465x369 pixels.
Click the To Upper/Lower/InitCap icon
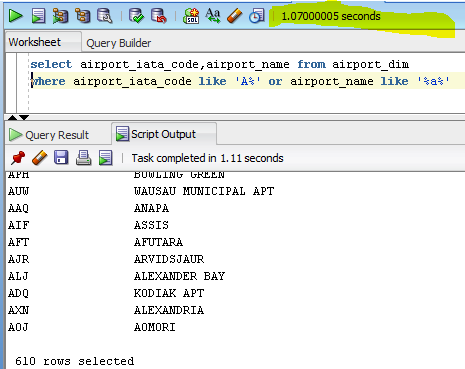(213, 16)
